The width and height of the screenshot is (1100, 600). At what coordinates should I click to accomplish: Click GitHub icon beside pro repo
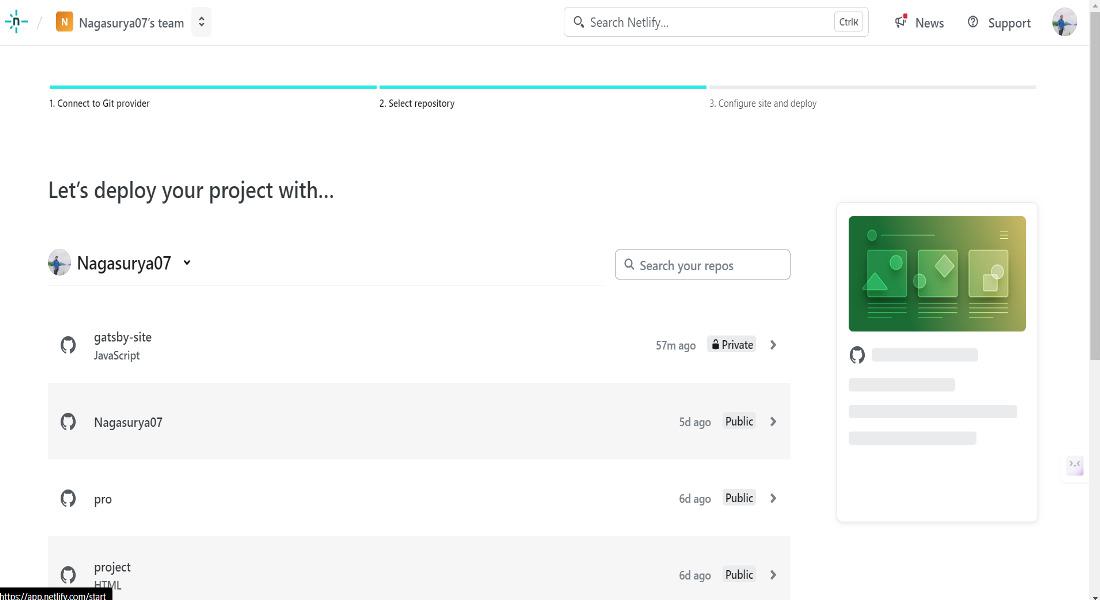(68, 498)
